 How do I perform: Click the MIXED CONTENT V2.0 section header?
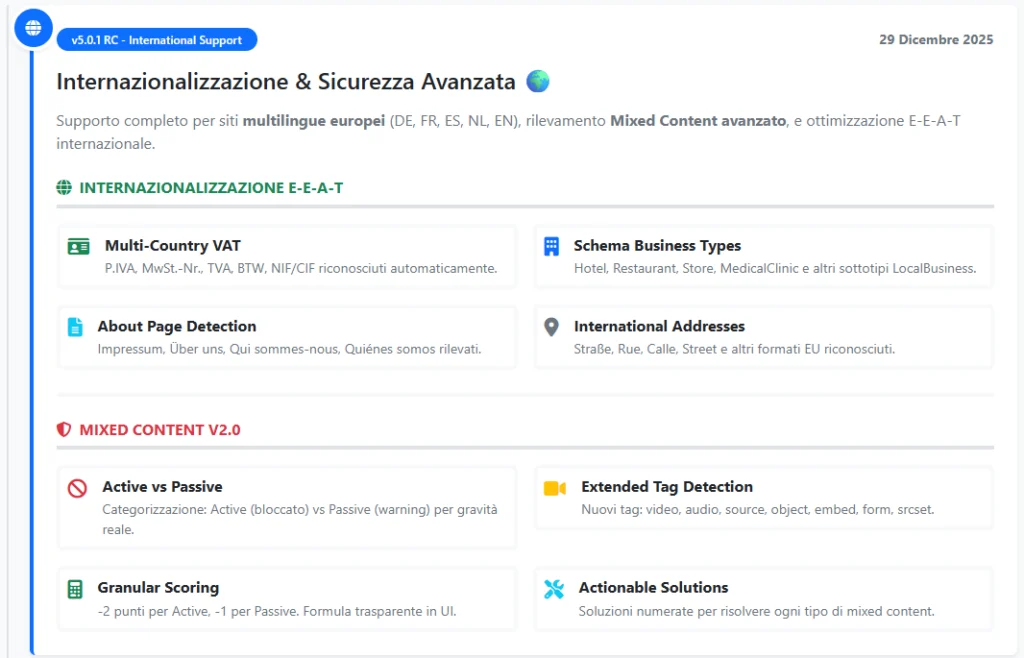click(x=160, y=430)
